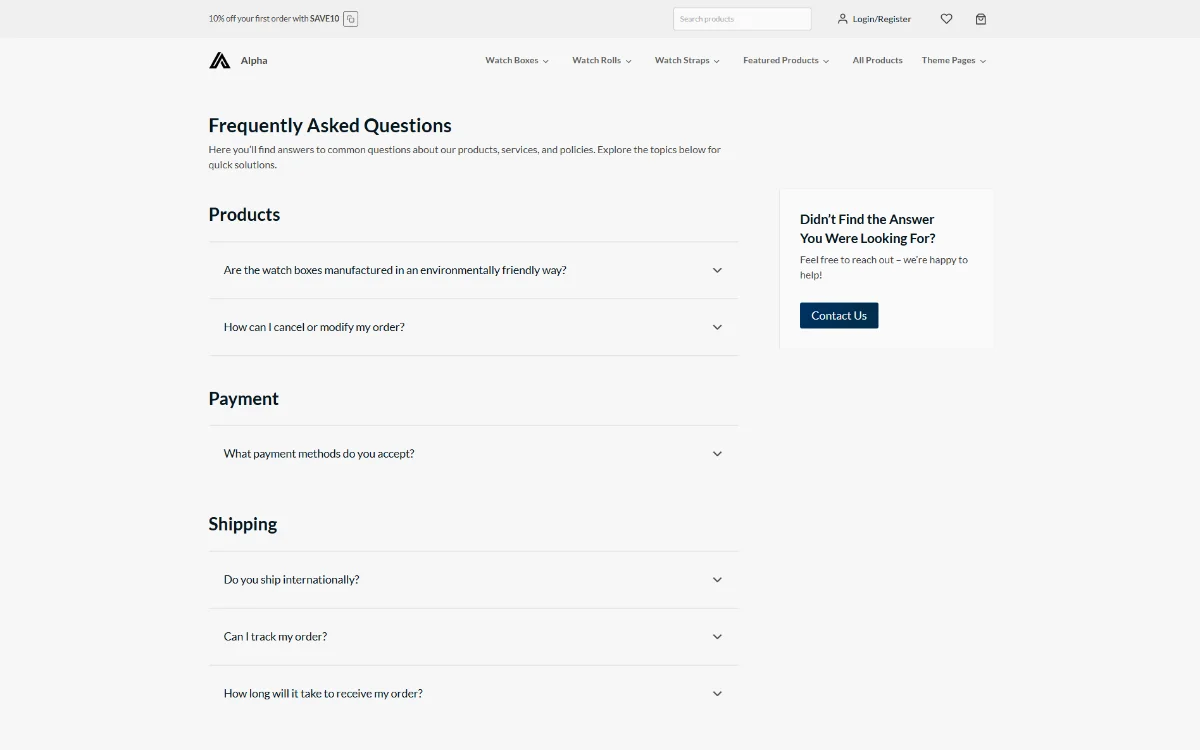Copy the SAVE10 coupon code
This screenshot has height=750, width=1200.
point(350,19)
